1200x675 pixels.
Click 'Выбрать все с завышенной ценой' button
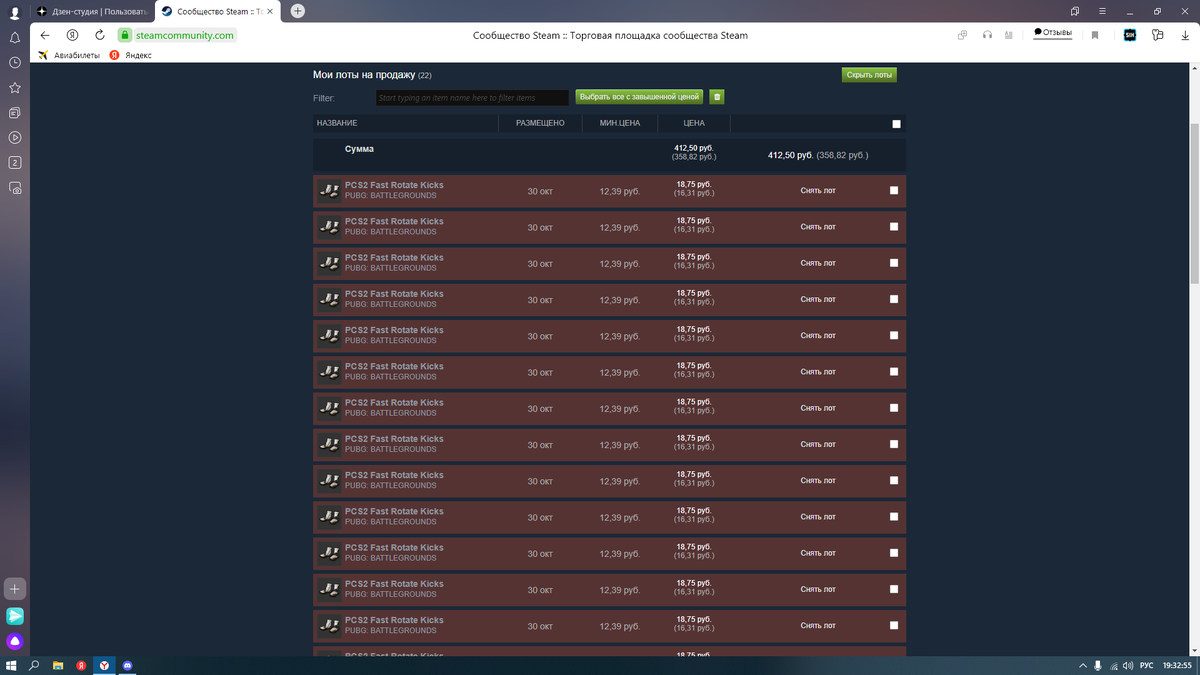638,97
